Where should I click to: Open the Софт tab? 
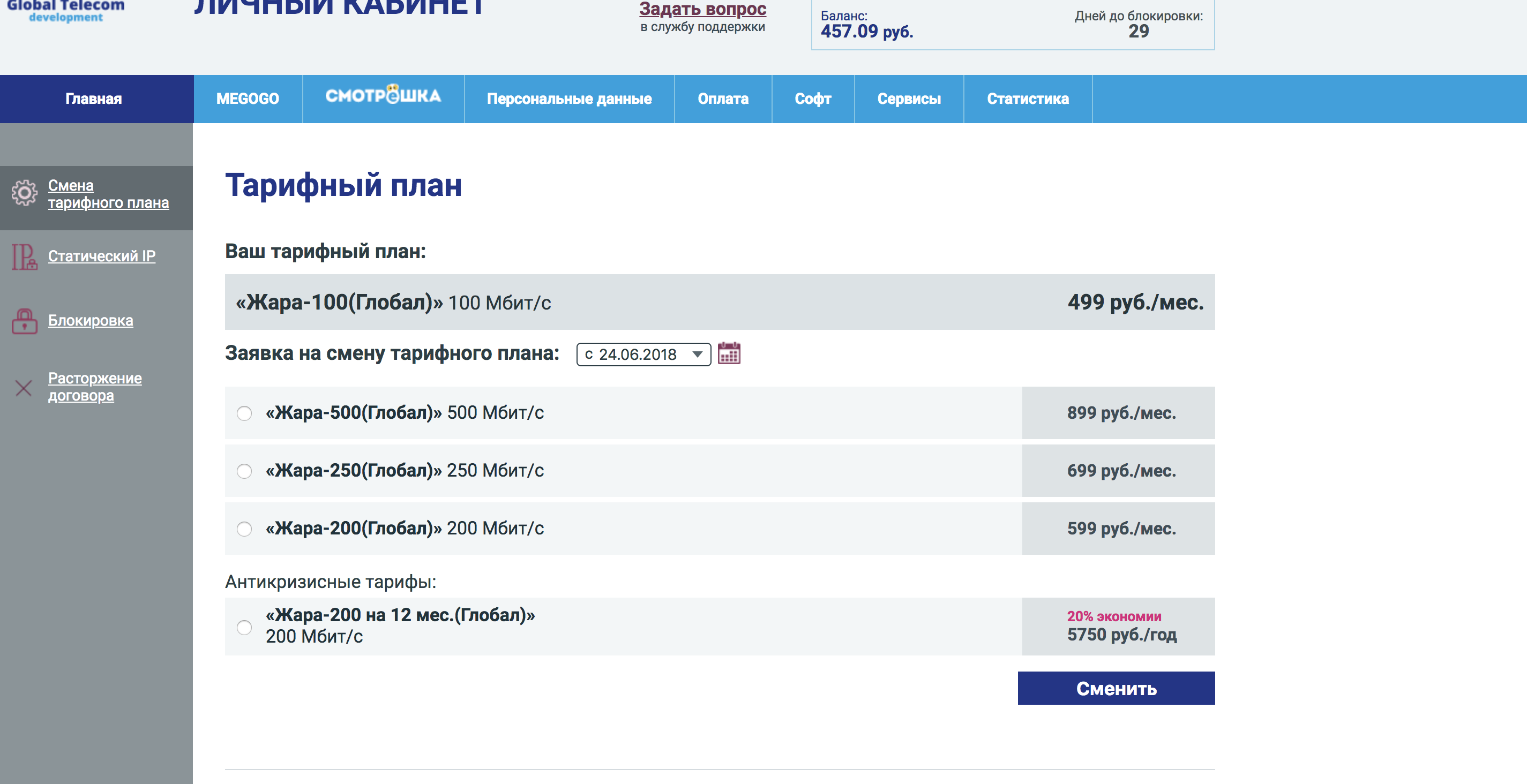point(813,99)
